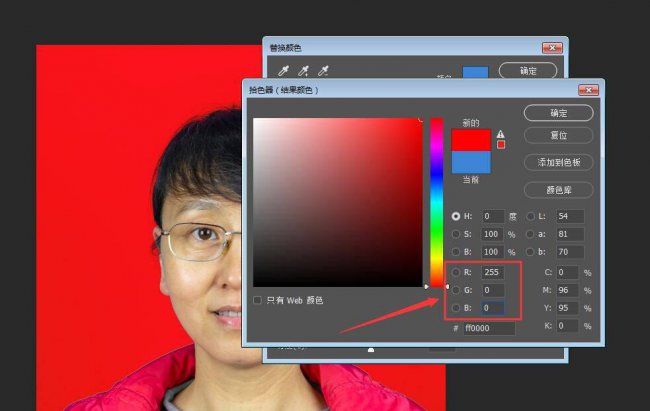The height and width of the screenshot is (411, 650).
Task: Click the blue result swatch in Replace Color dialog
Action: (x=475, y=72)
